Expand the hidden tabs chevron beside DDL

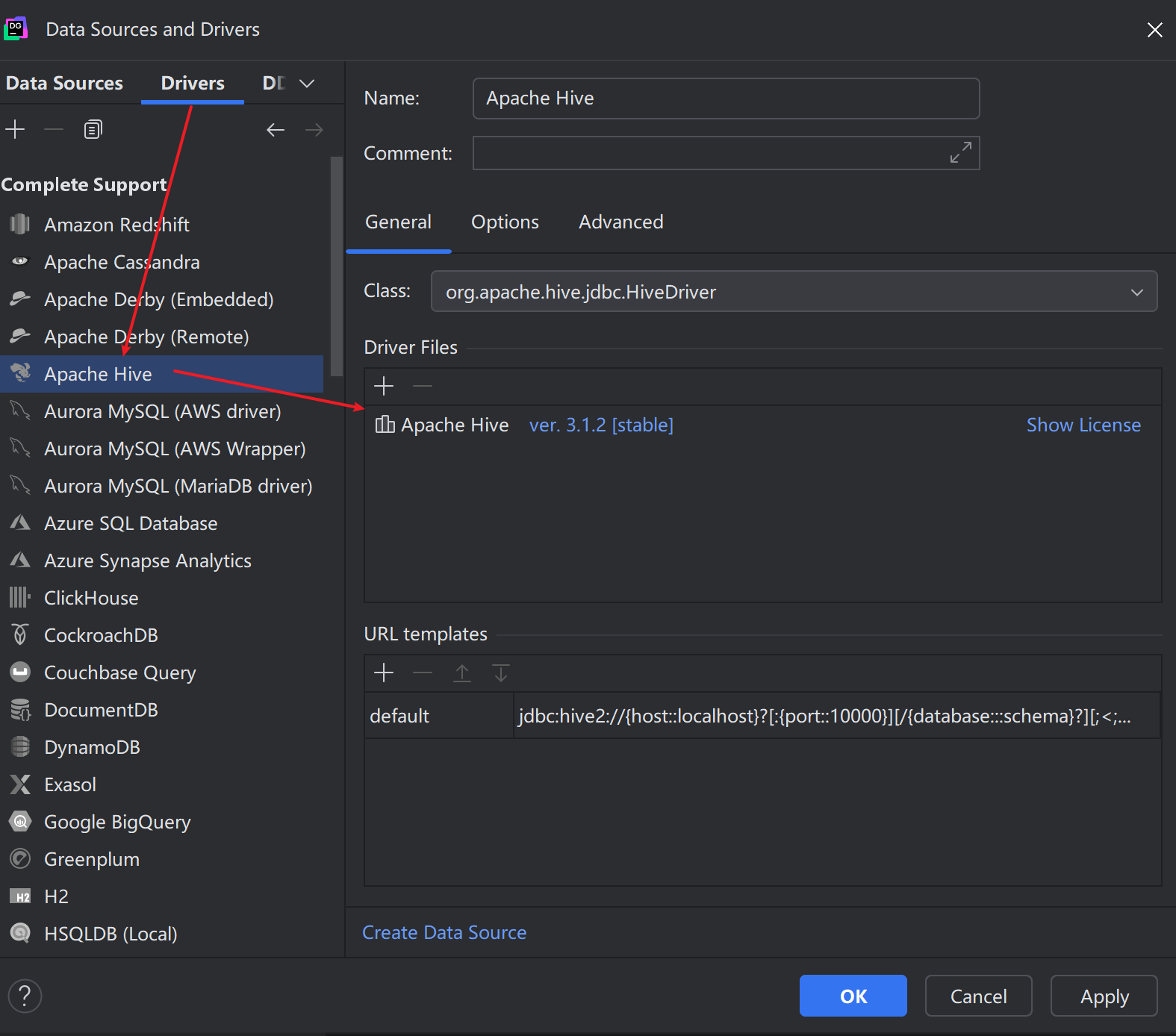[x=307, y=83]
